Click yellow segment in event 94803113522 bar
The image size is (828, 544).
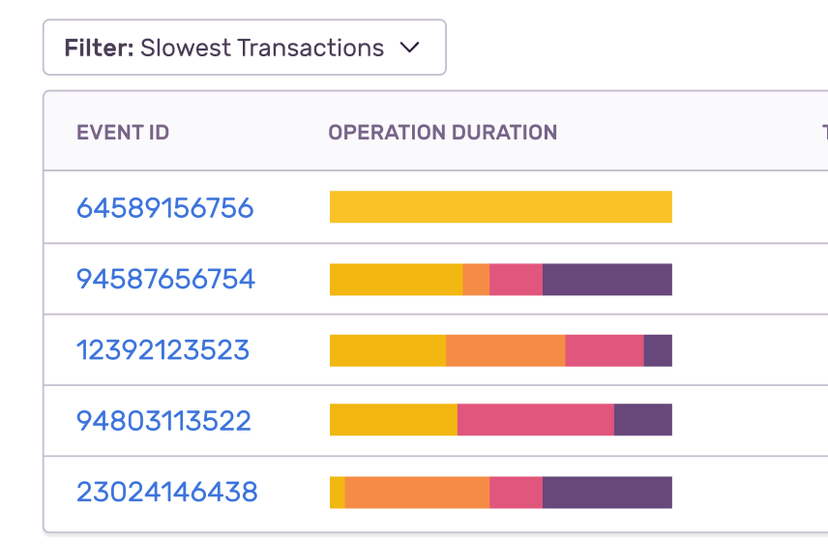tap(393, 420)
